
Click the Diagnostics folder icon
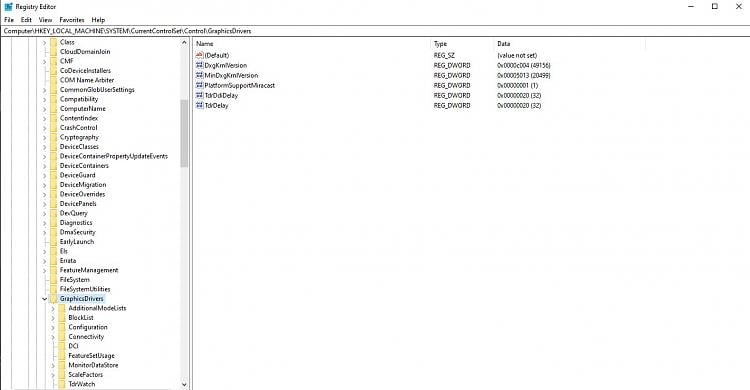click(x=53, y=223)
